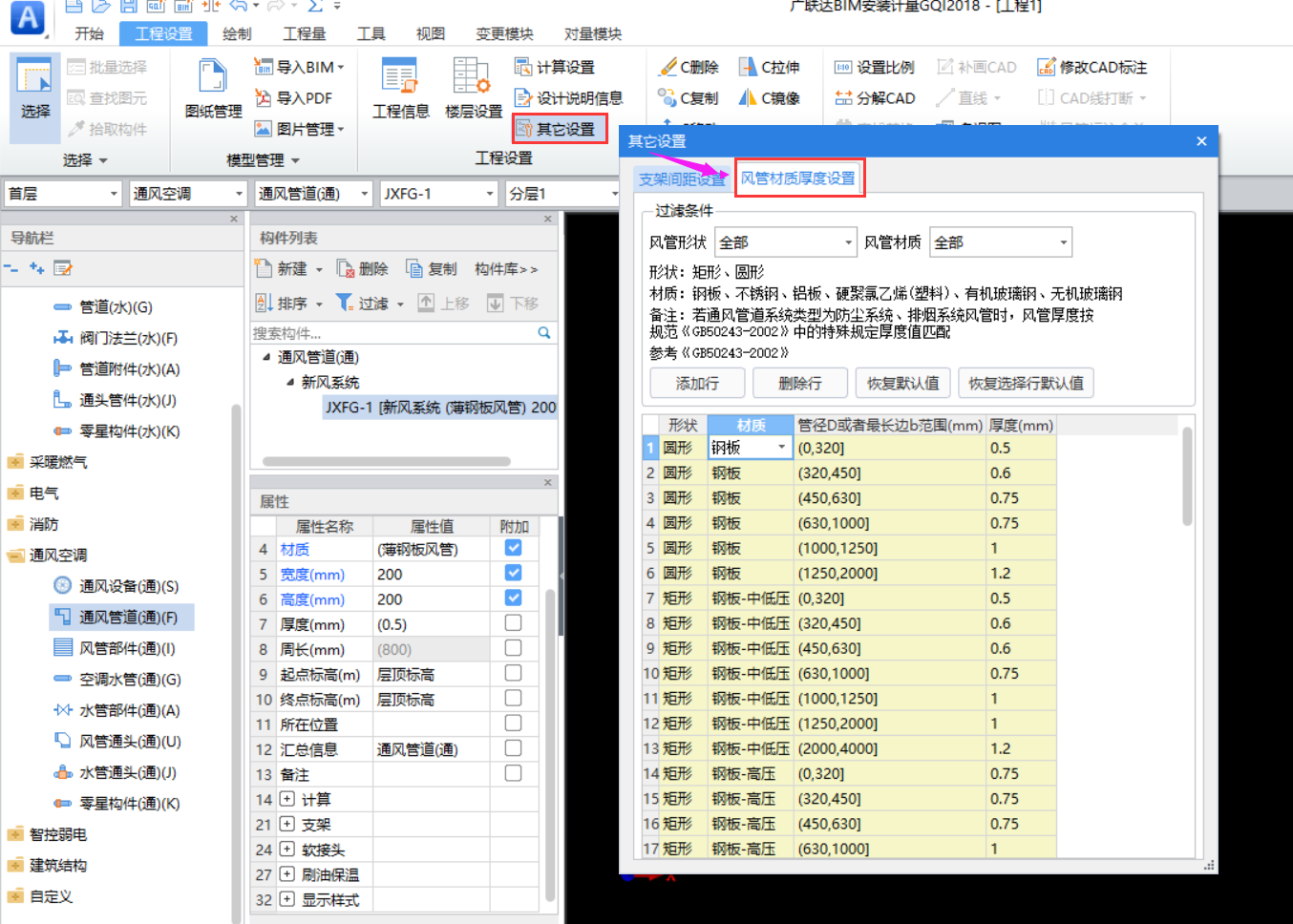Click 修改CAD标注 edit annotation tool
This screenshot has height=924, width=1293.
click(x=1092, y=67)
